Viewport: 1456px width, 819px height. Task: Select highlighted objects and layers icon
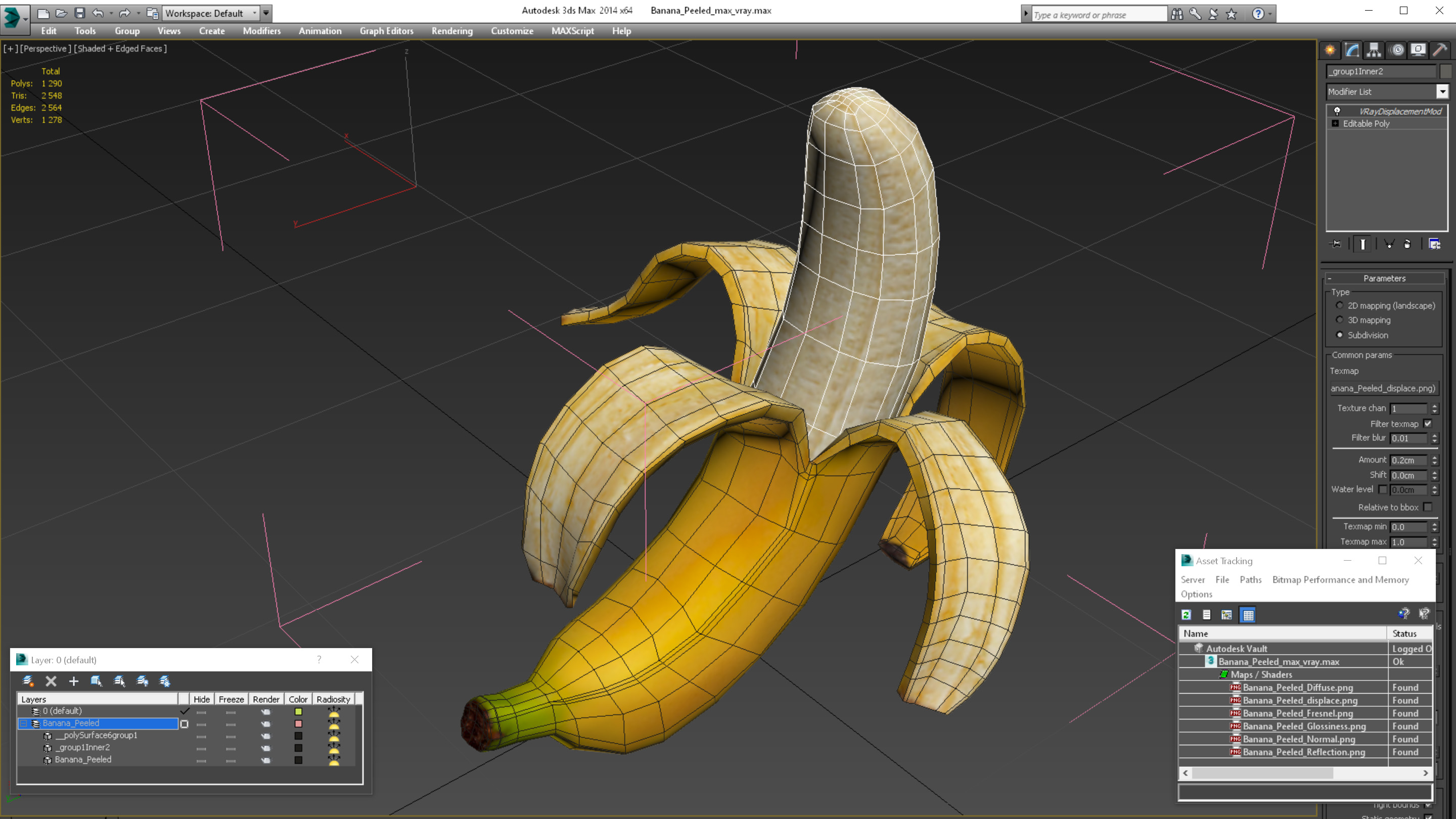(x=96, y=681)
